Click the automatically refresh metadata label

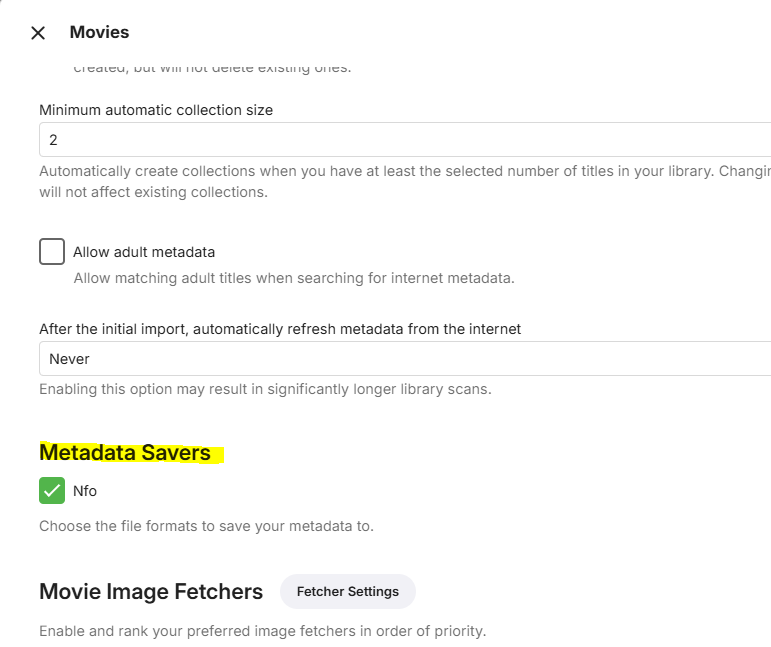pyautogui.click(x=280, y=328)
